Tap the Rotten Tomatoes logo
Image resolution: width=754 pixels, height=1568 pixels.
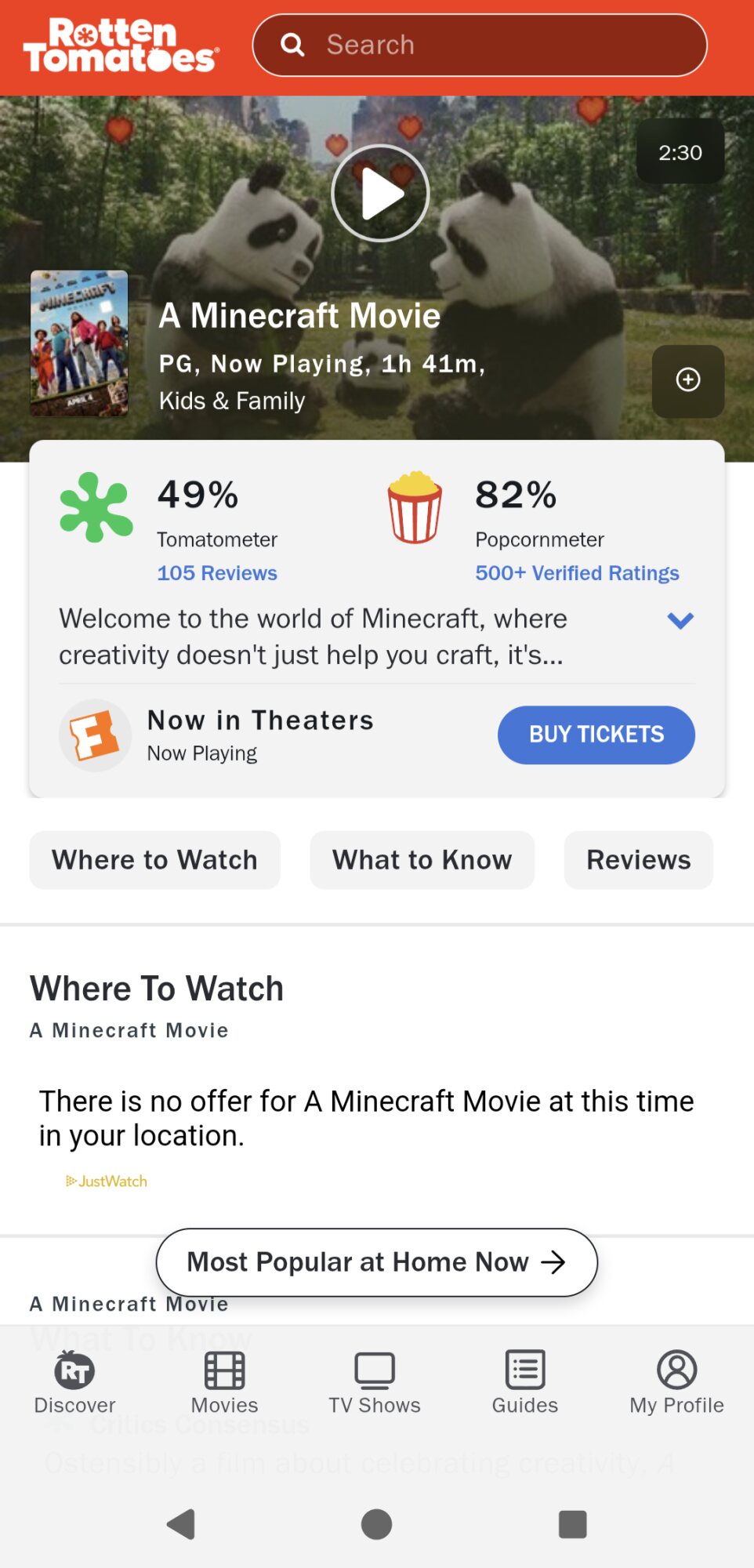(121, 45)
